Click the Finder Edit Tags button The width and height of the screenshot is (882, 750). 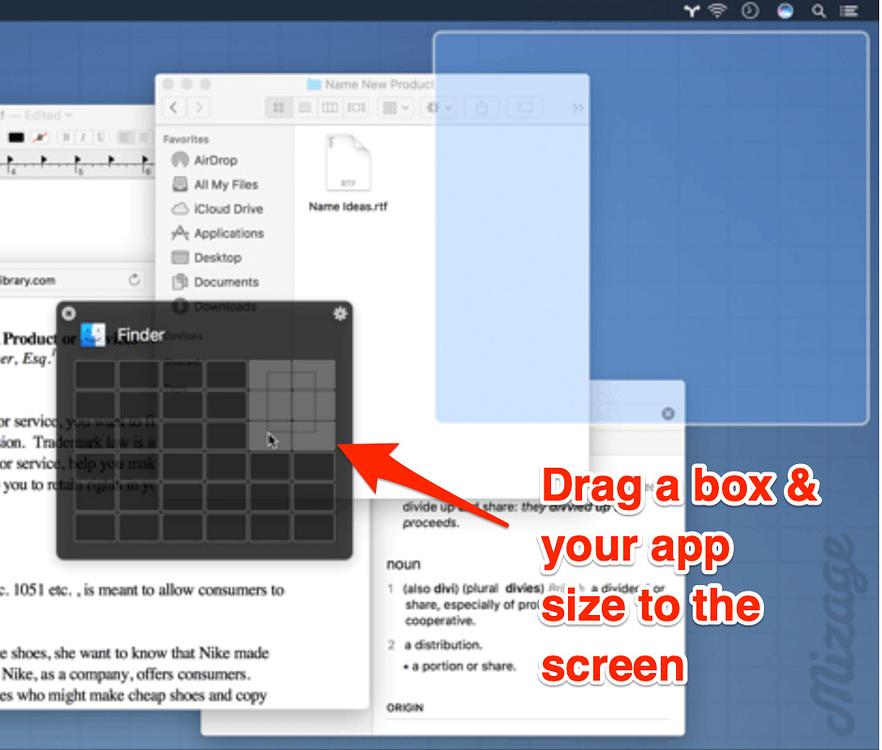pyautogui.click(x=525, y=107)
